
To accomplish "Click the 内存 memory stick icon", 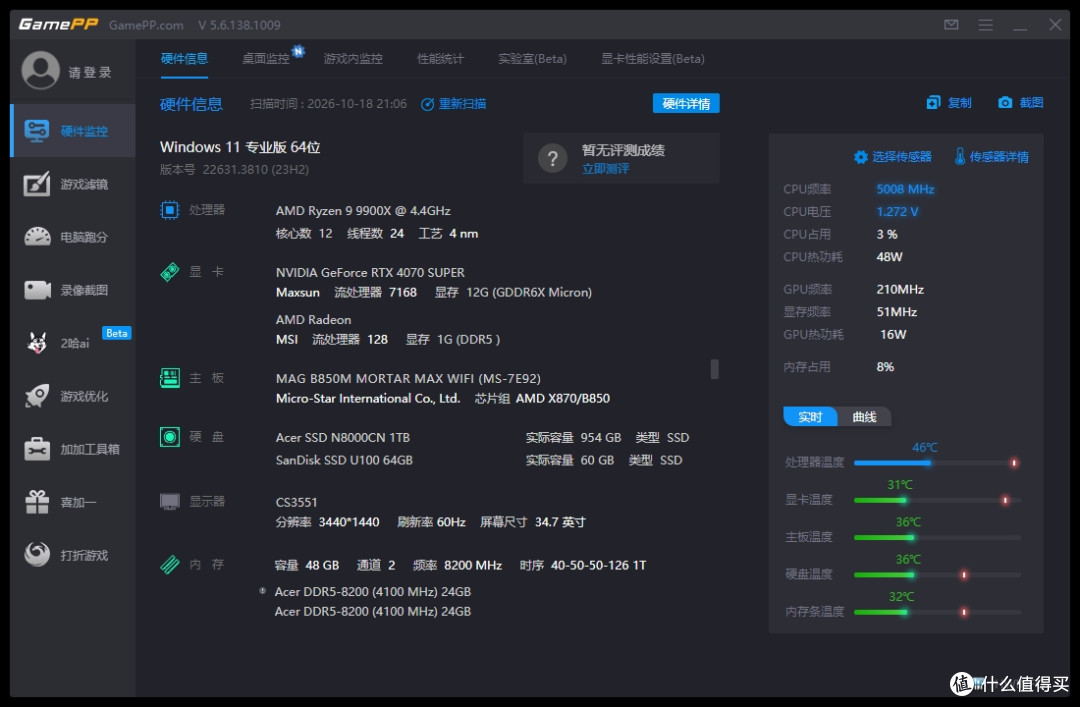I will [x=169, y=564].
